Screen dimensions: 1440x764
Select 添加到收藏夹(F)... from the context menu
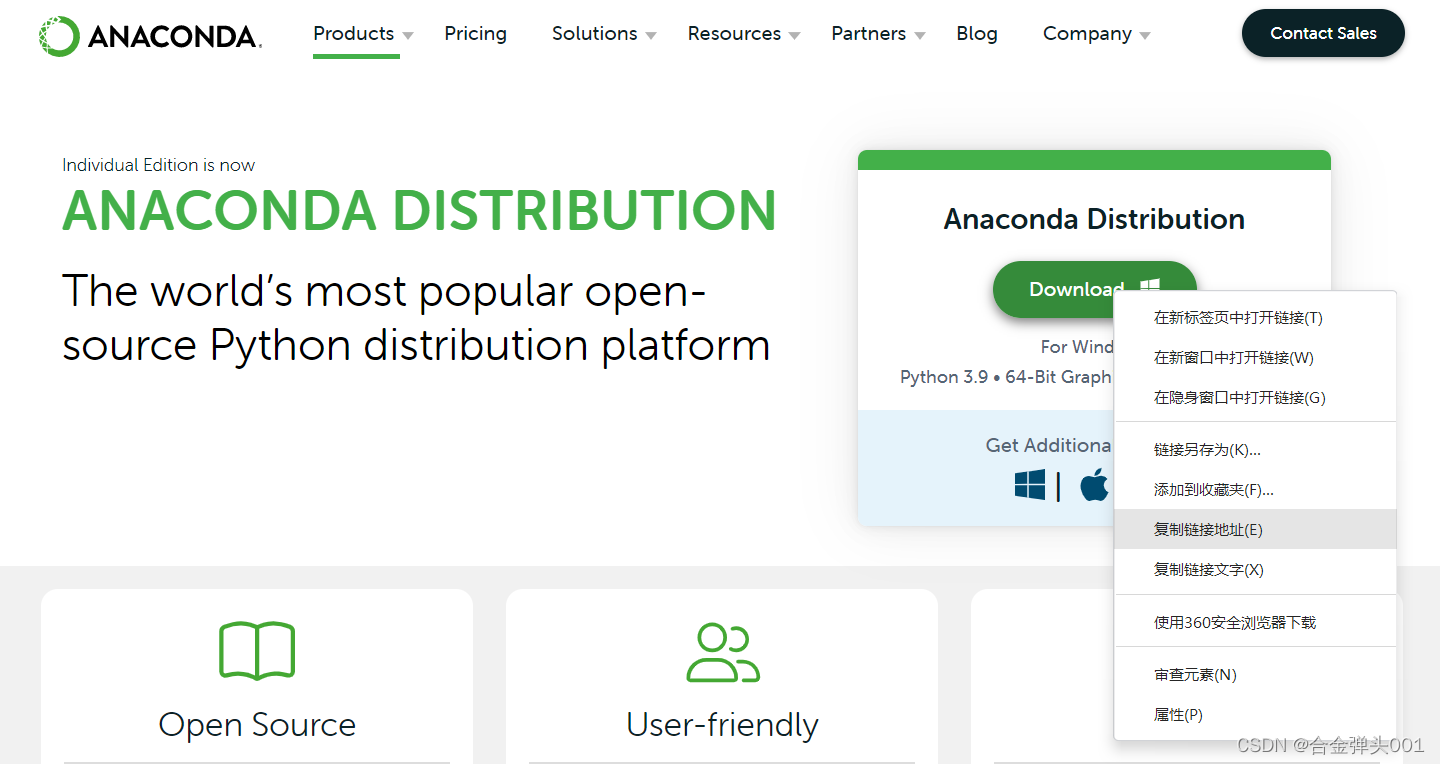click(1255, 489)
